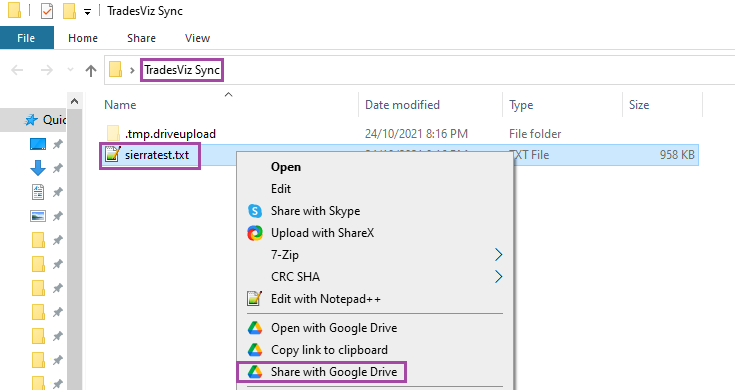
Task: Sort by the Date modified column header
Action: click(x=402, y=105)
